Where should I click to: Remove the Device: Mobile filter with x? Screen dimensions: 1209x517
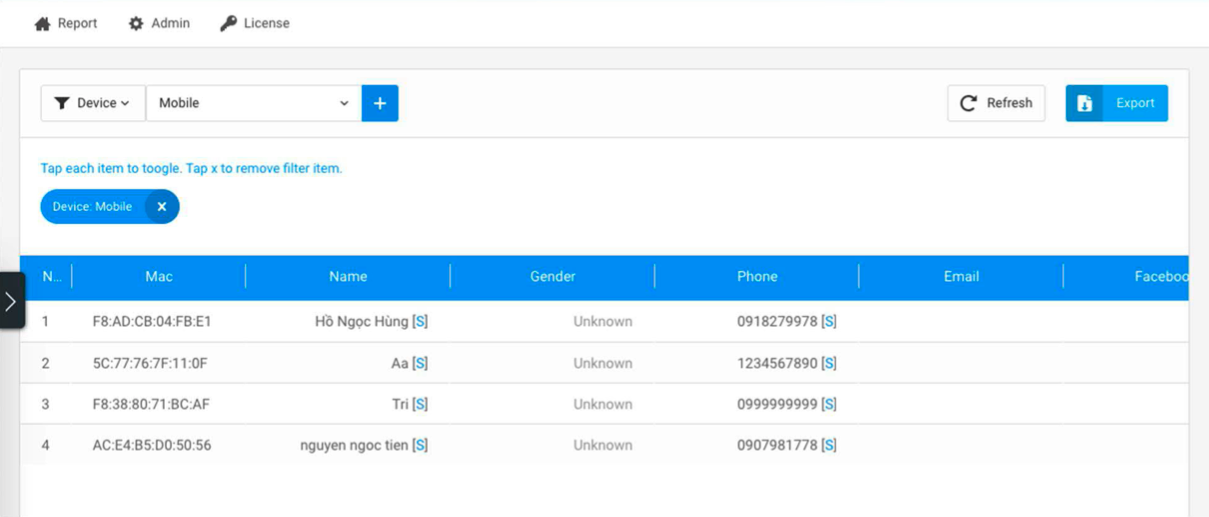(x=162, y=206)
